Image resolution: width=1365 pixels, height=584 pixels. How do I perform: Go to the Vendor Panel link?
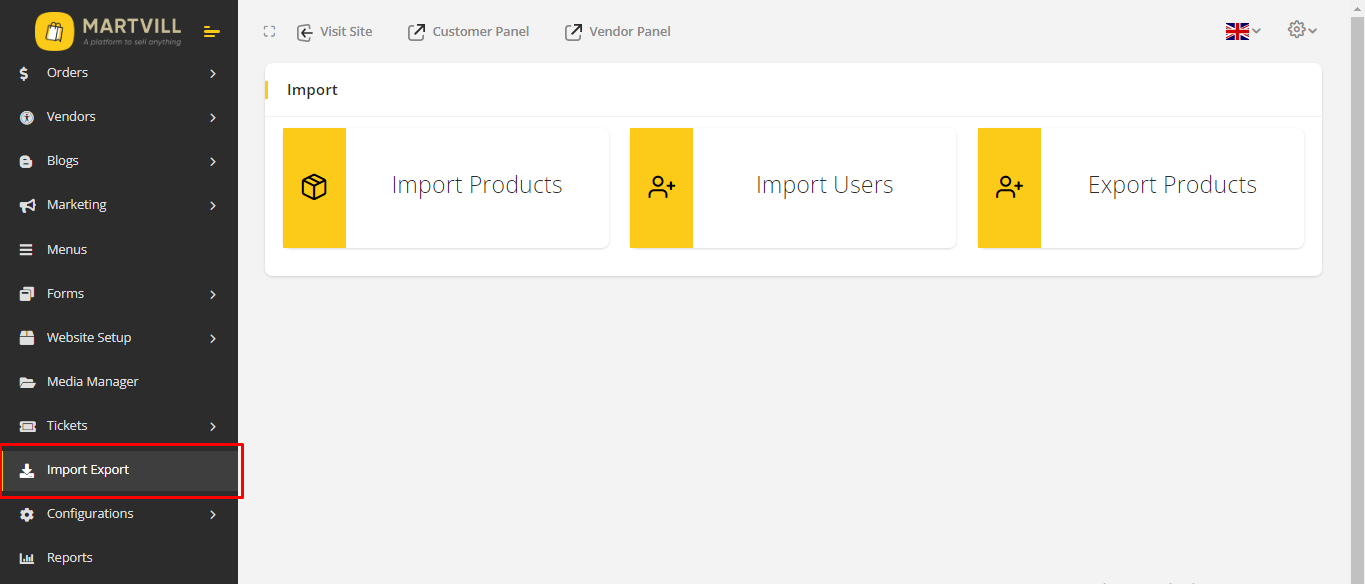point(618,32)
